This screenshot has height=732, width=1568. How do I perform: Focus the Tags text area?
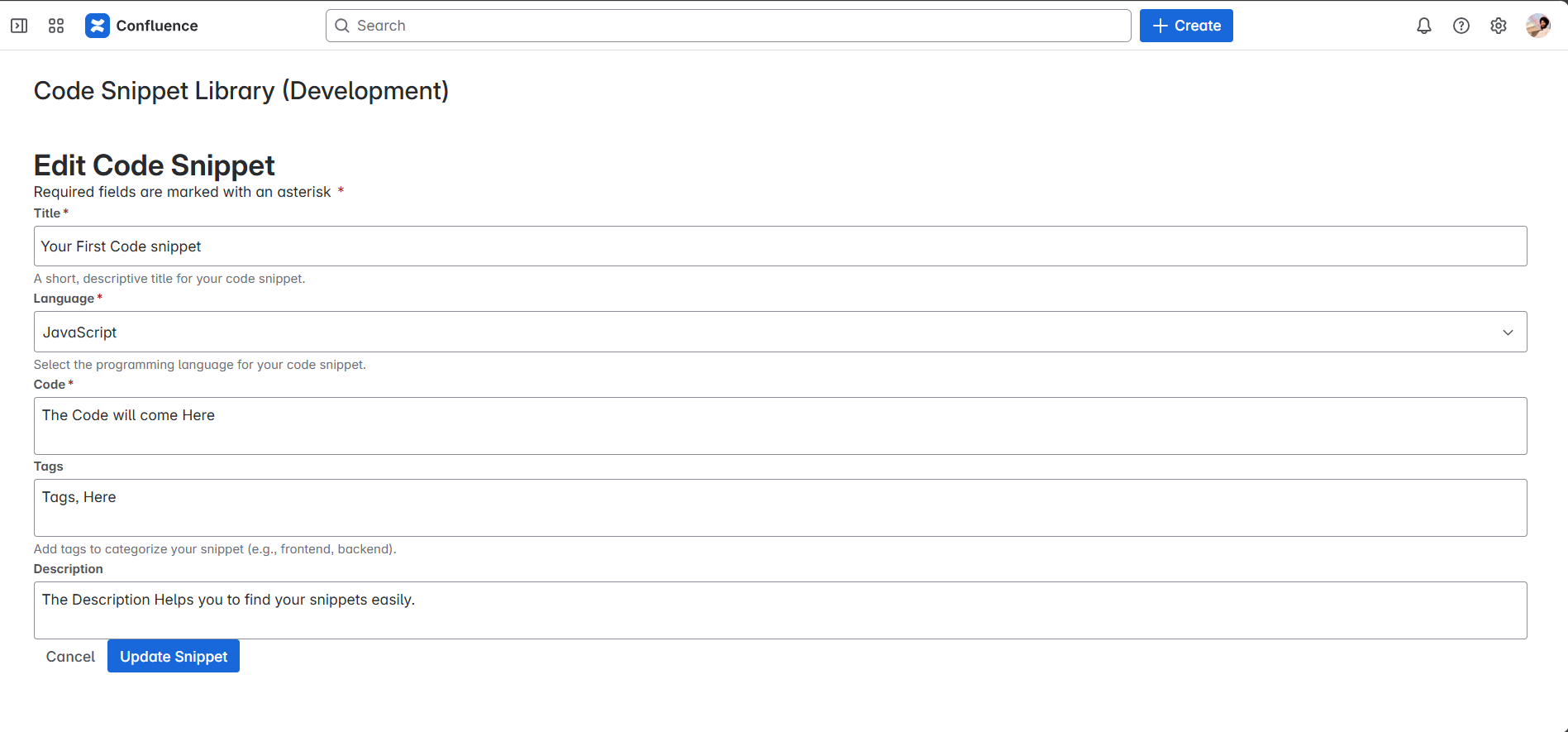coord(780,508)
